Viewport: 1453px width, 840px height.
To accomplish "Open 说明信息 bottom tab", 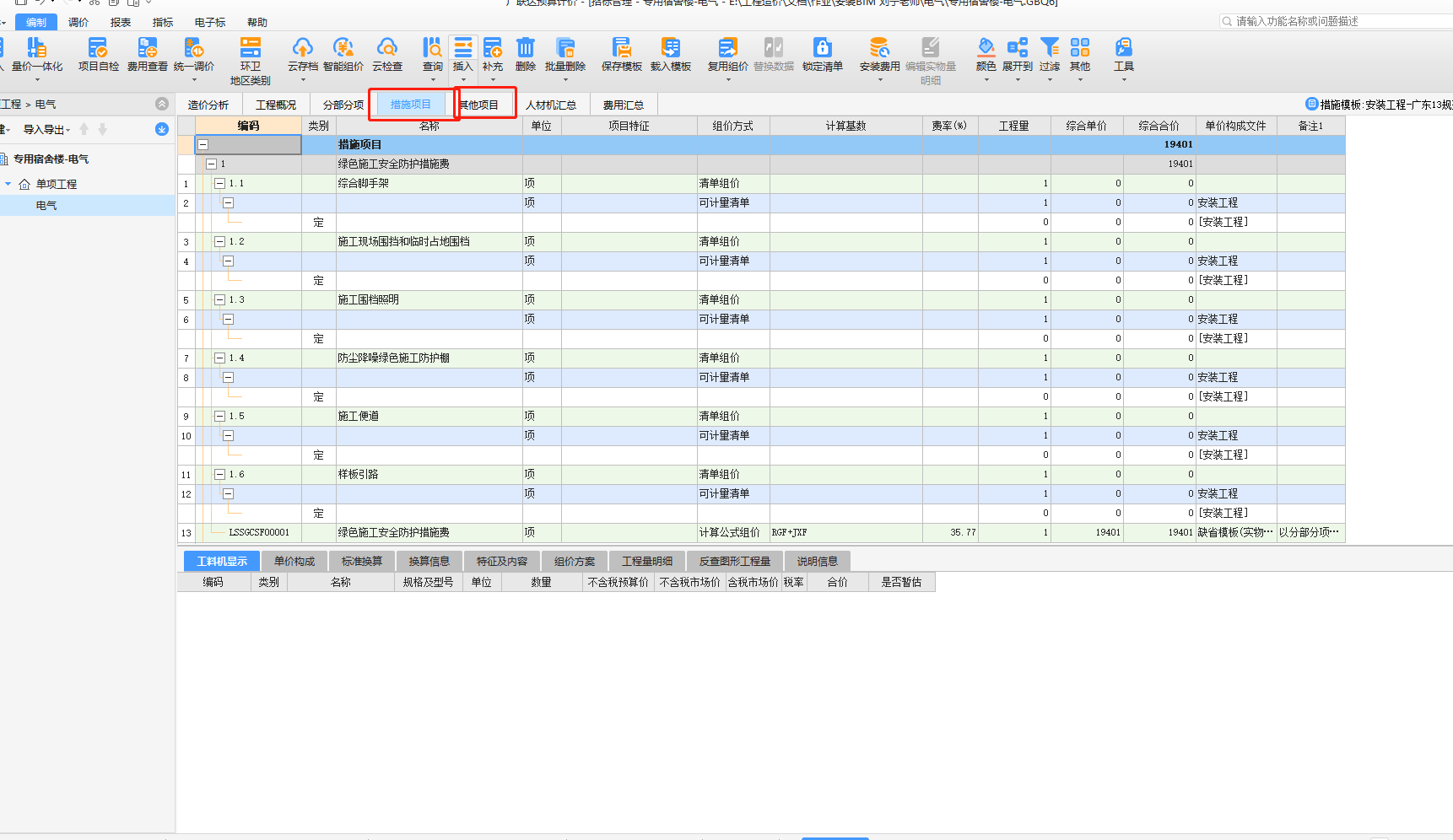I will tap(818, 561).
